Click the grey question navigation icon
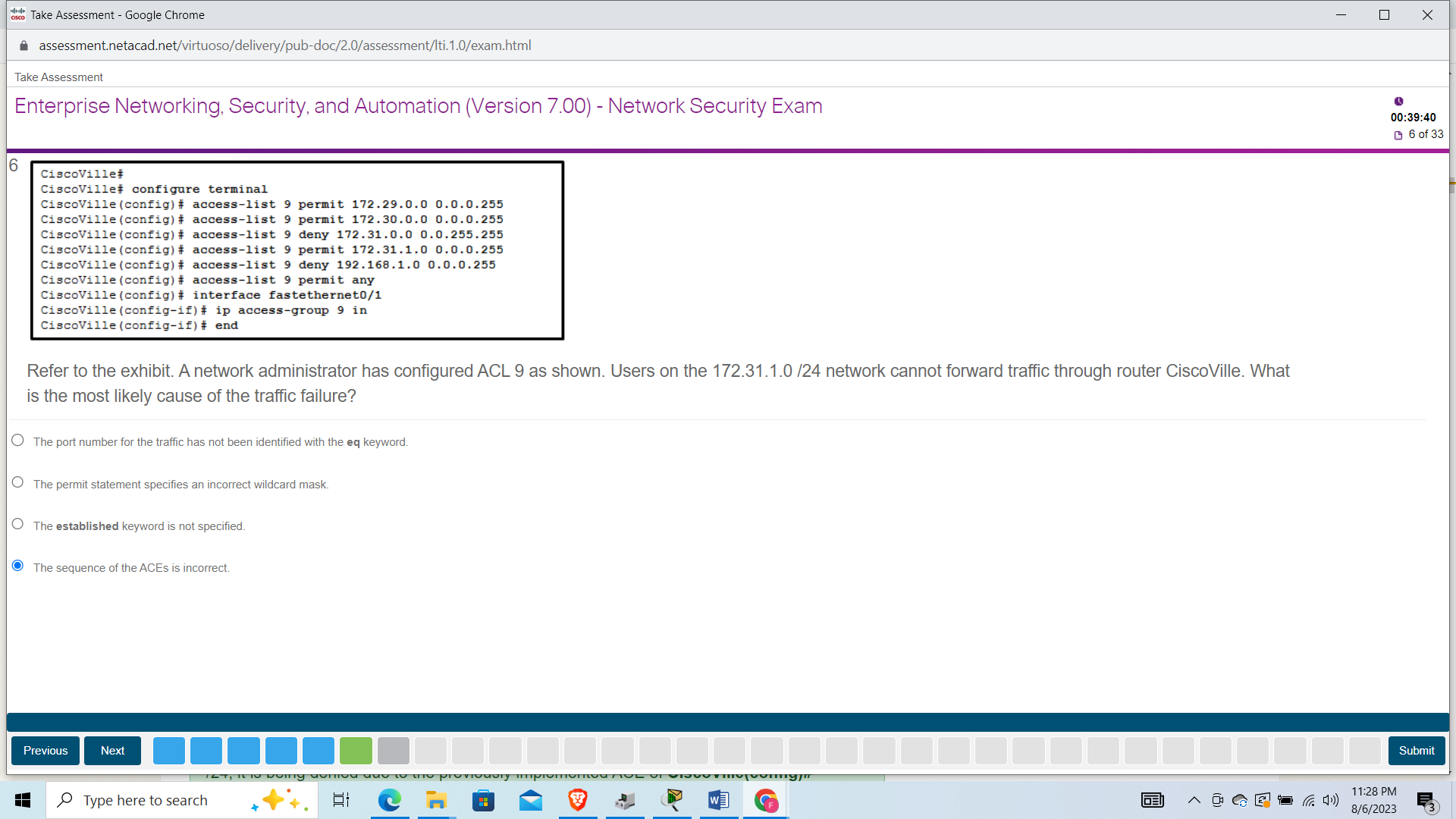1456x819 pixels. (393, 750)
